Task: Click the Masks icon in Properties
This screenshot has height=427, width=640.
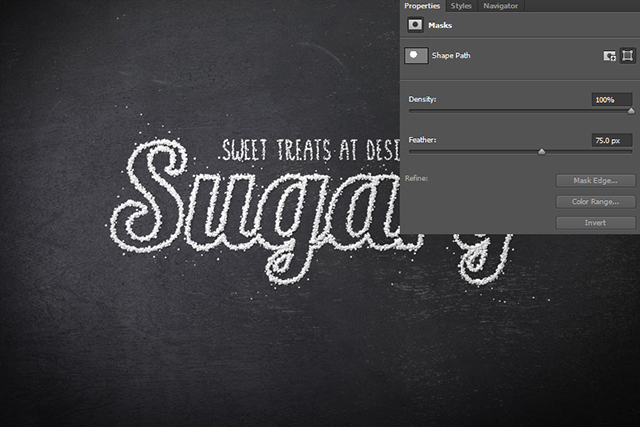Action: (x=415, y=25)
